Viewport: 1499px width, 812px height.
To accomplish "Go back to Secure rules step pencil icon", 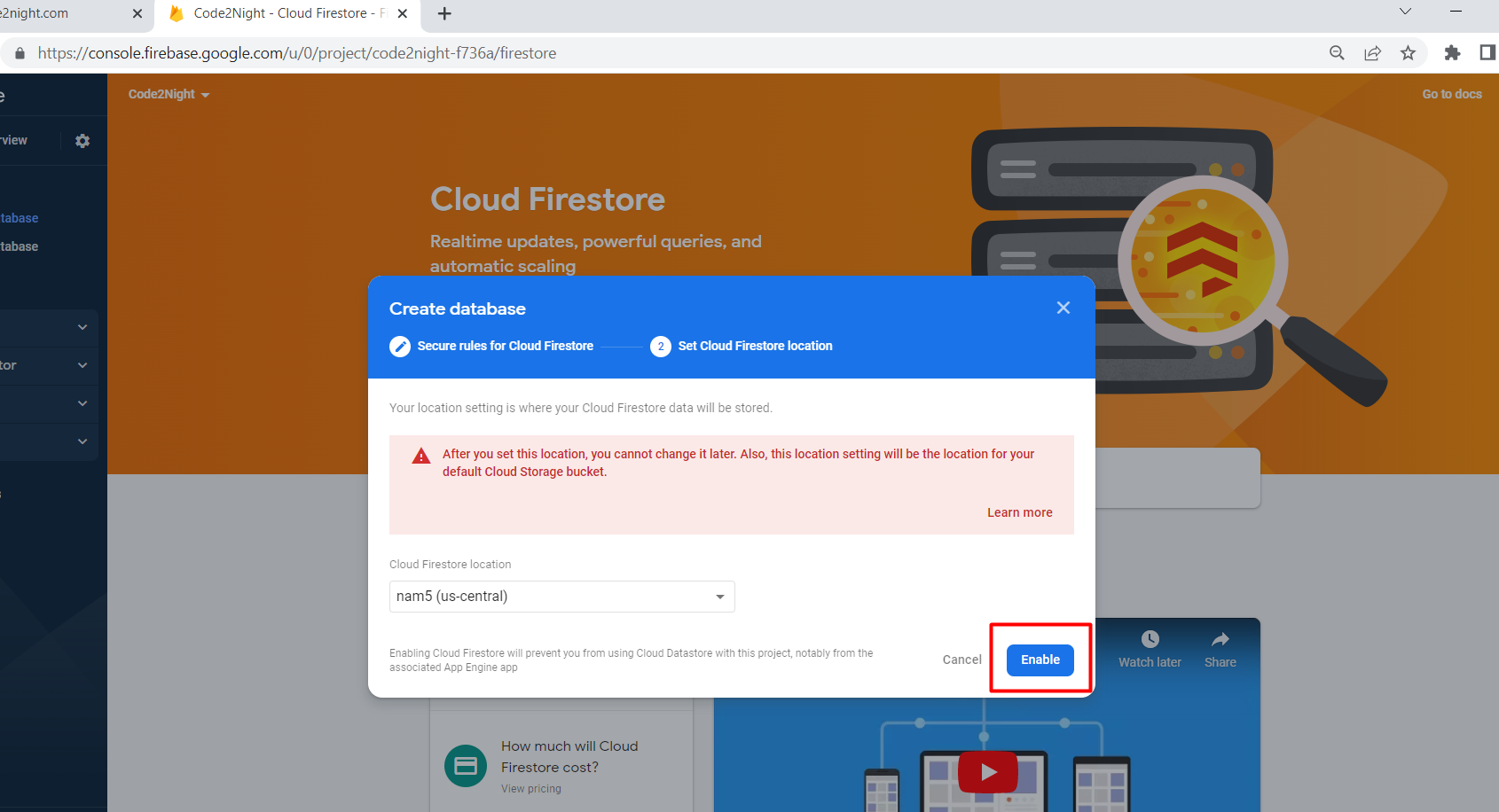I will (400, 346).
